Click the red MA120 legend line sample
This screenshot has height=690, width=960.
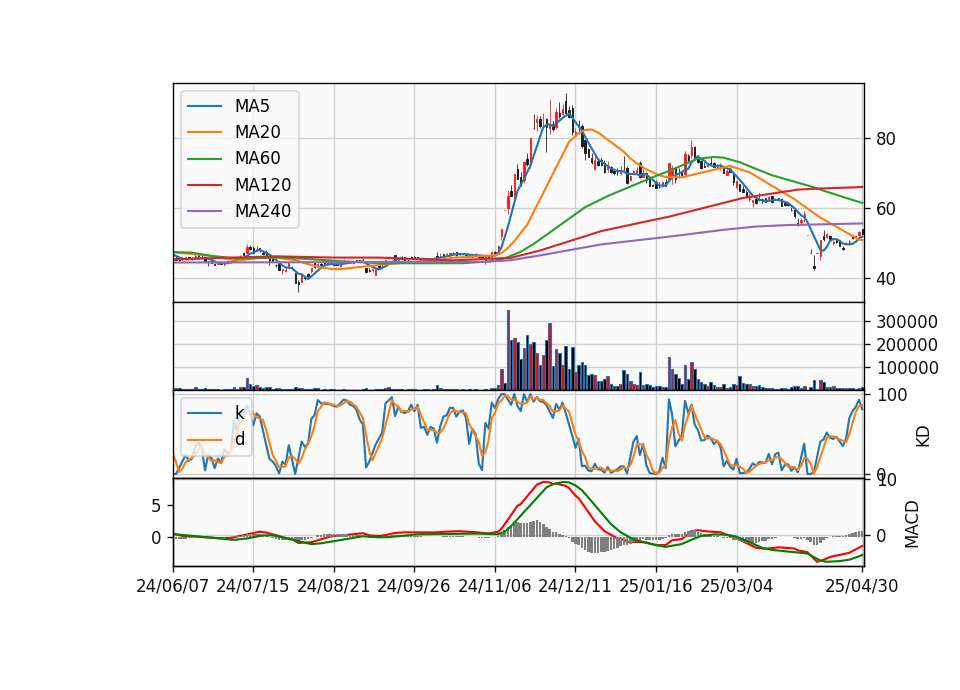[x=204, y=185]
